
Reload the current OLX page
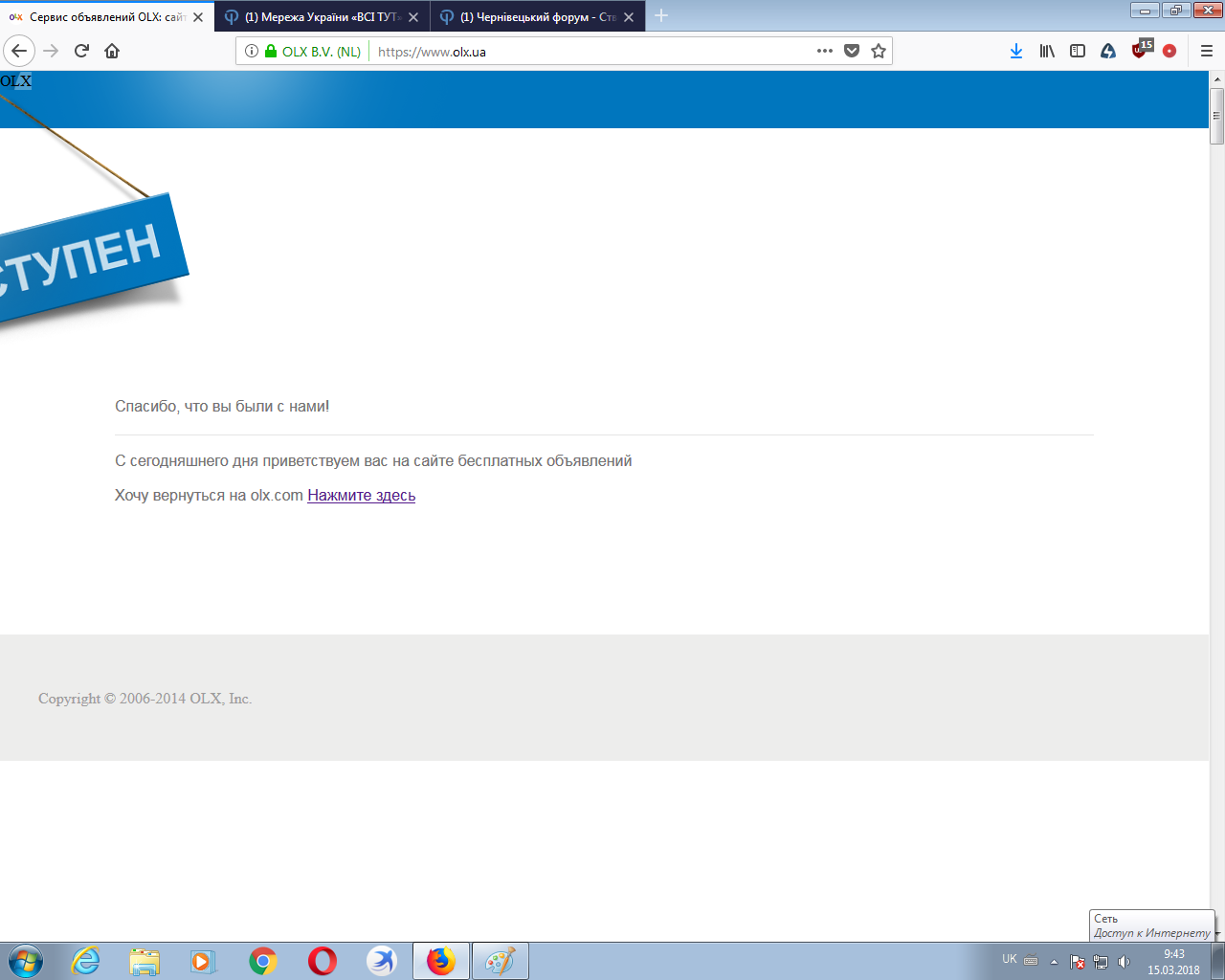click(x=81, y=51)
